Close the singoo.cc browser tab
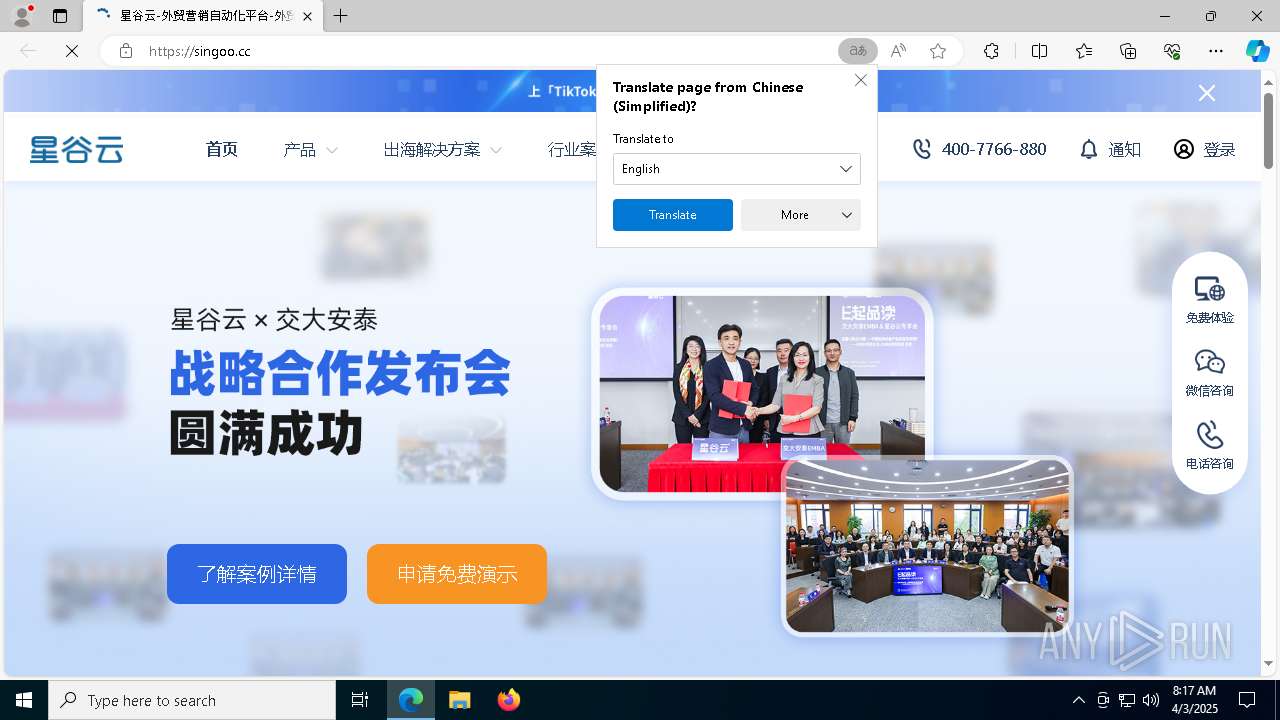This screenshot has width=1280, height=720. tap(308, 16)
